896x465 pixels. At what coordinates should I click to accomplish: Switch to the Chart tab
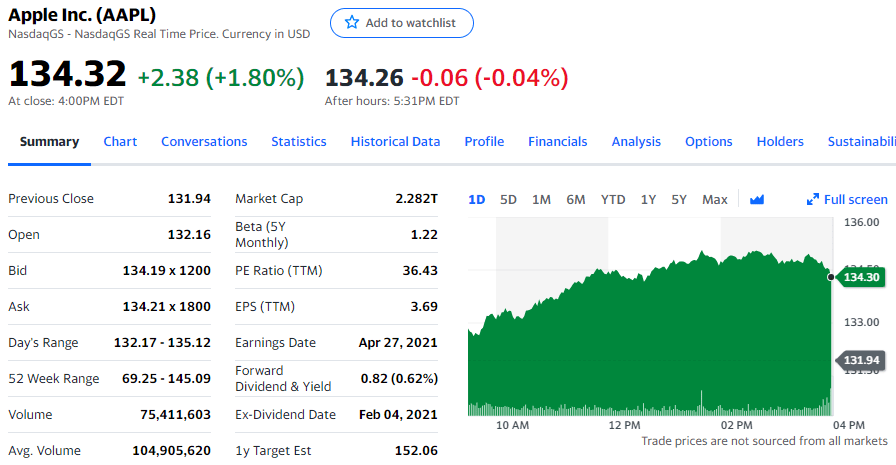(120, 142)
